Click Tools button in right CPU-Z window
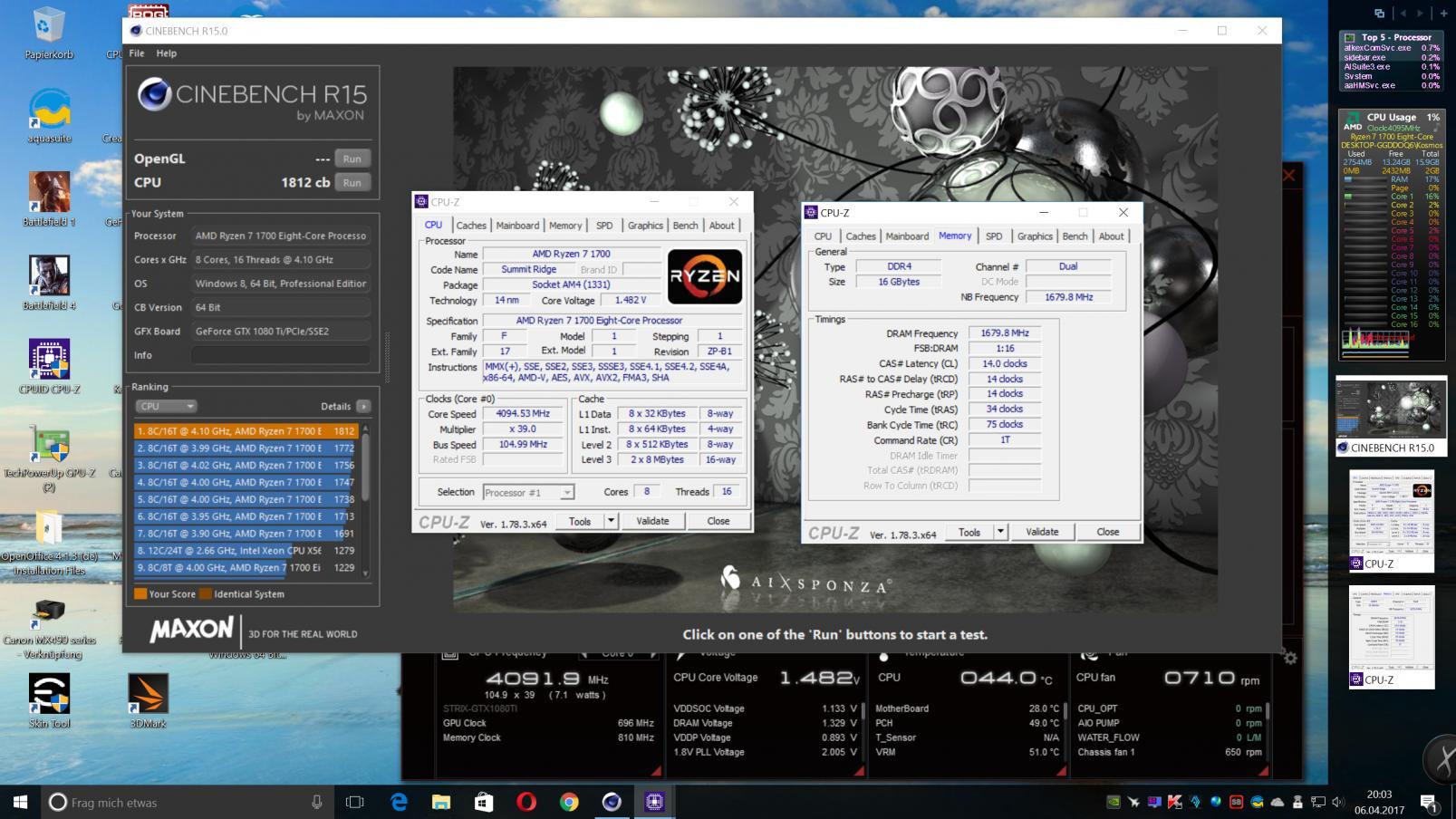 coord(969,532)
